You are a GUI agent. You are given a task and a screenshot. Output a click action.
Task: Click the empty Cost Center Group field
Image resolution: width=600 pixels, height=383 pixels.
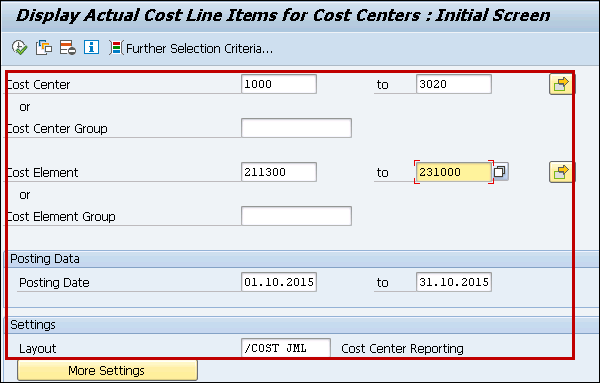[x=296, y=128]
